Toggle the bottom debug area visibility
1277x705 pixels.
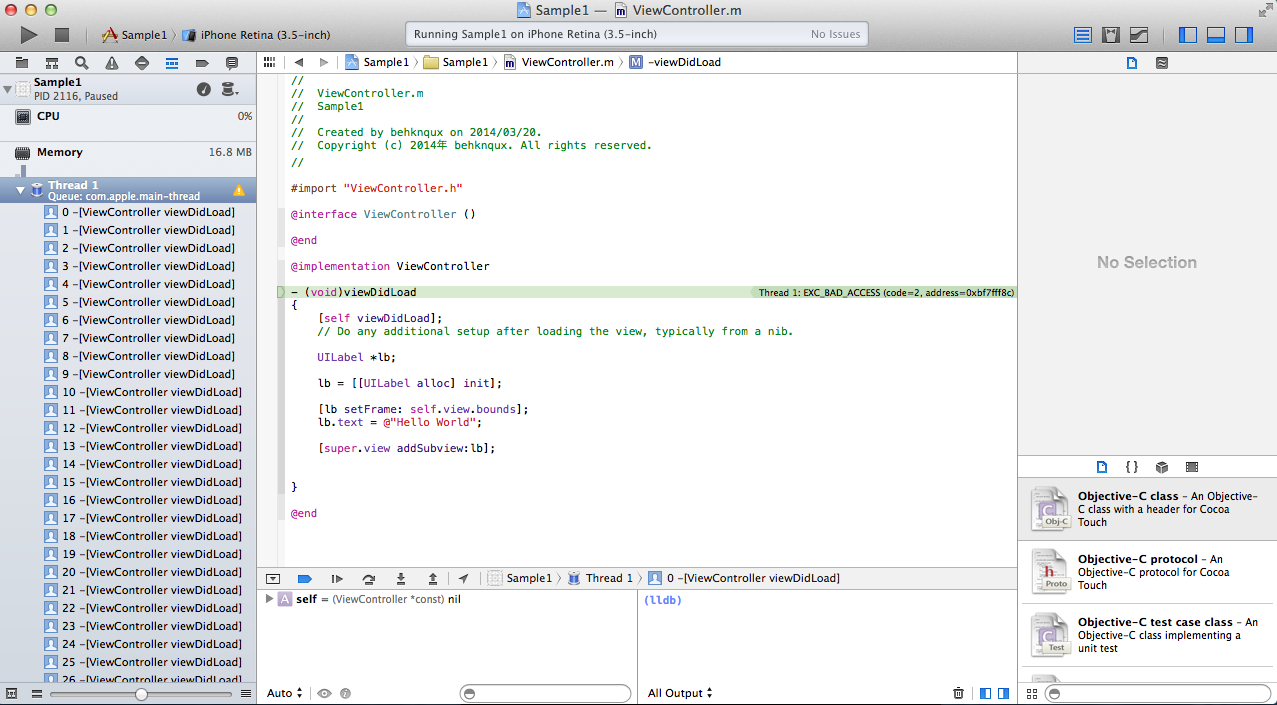(1216, 35)
